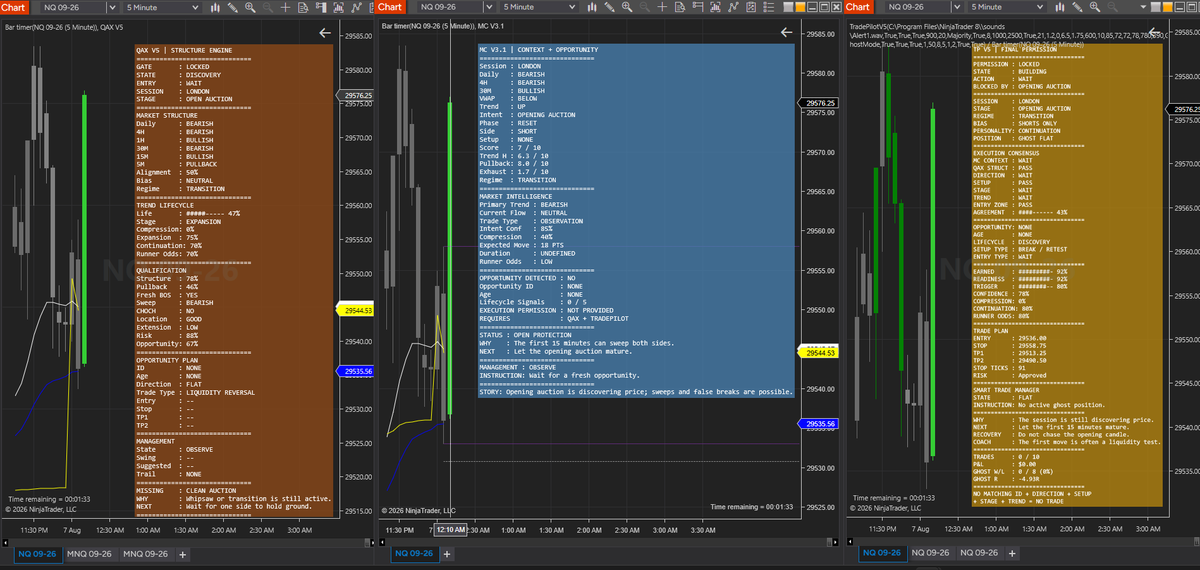The image size is (1200, 570).
Task: Click zoom out magnifier in TradePilot chart
Action: coord(1112,7)
